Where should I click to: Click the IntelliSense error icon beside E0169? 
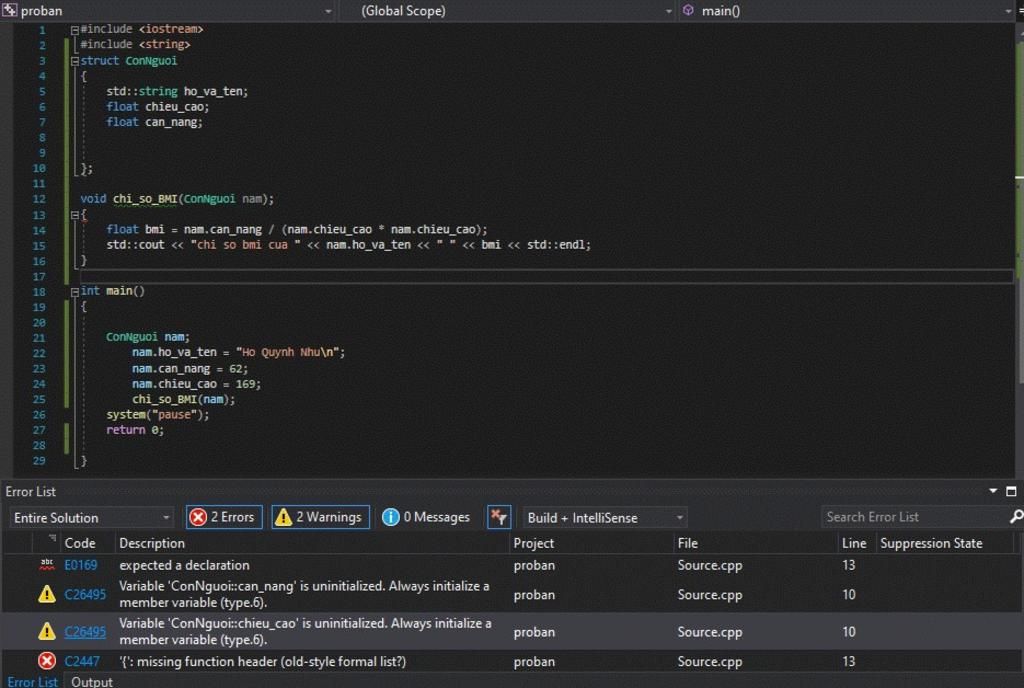coord(47,565)
